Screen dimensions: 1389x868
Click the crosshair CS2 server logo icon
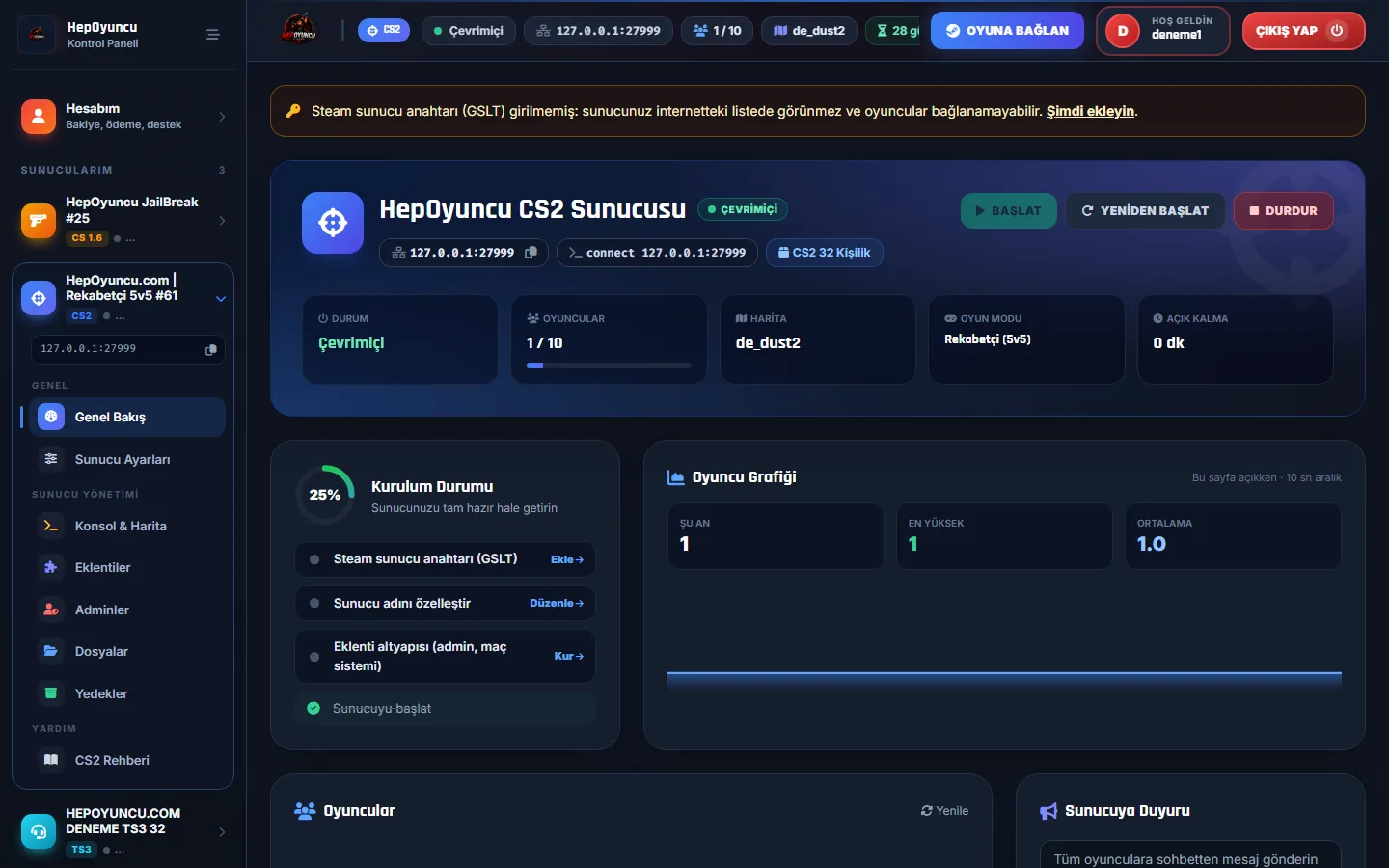[333, 223]
